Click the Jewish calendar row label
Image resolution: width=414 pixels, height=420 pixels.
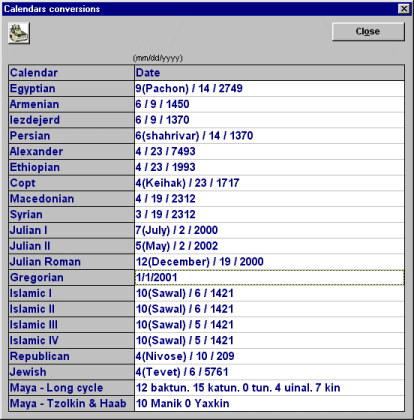[71, 372]
